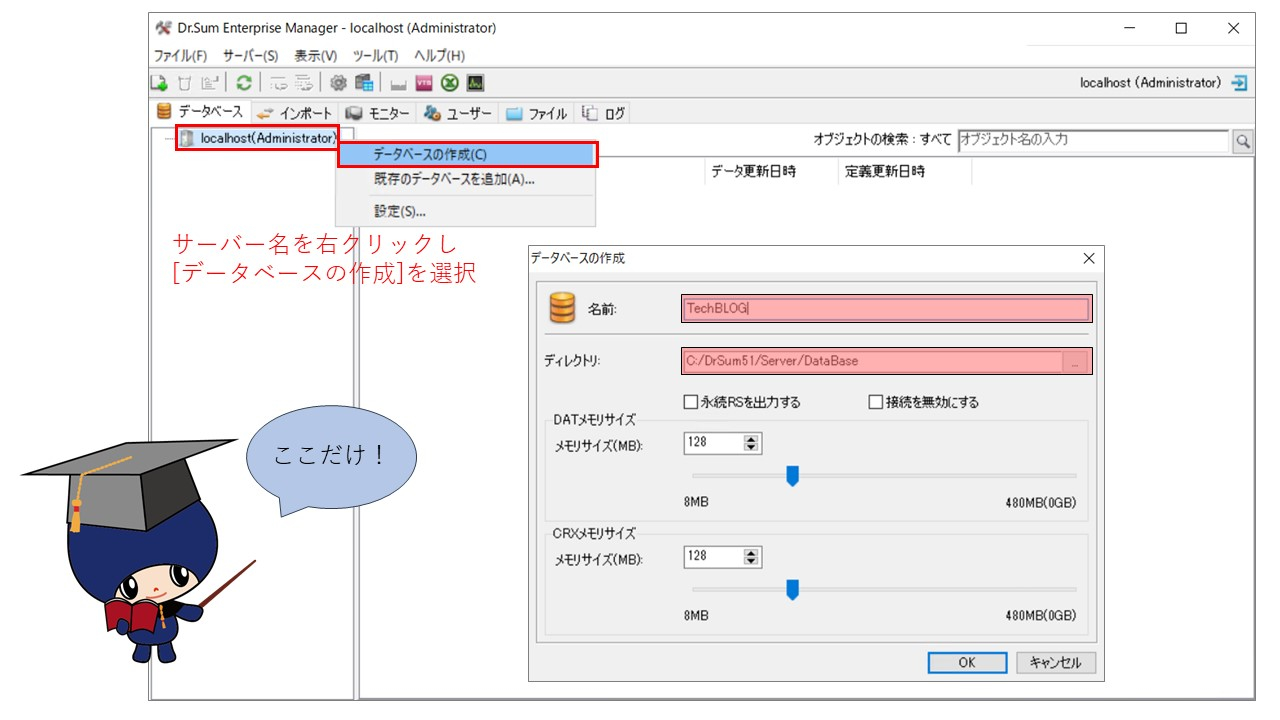Switch to インポート tab

coord(295,113)
